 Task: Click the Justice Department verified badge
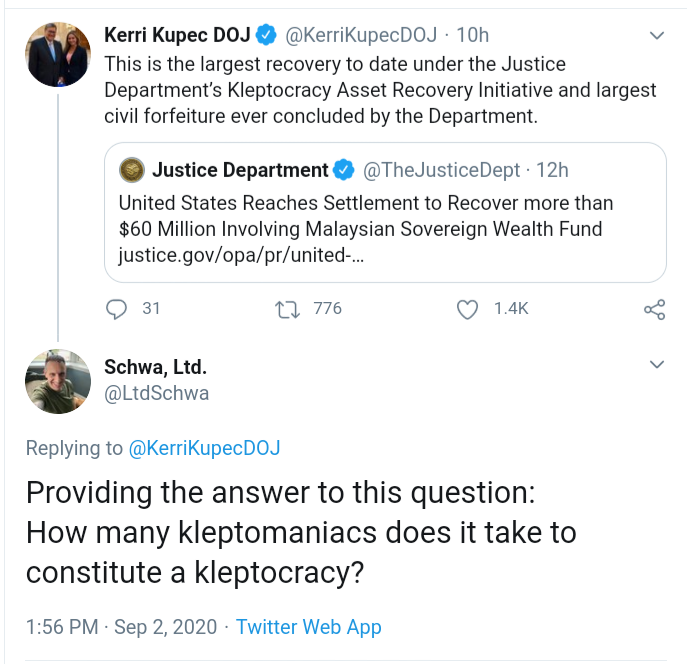click(x=344, y=170)
